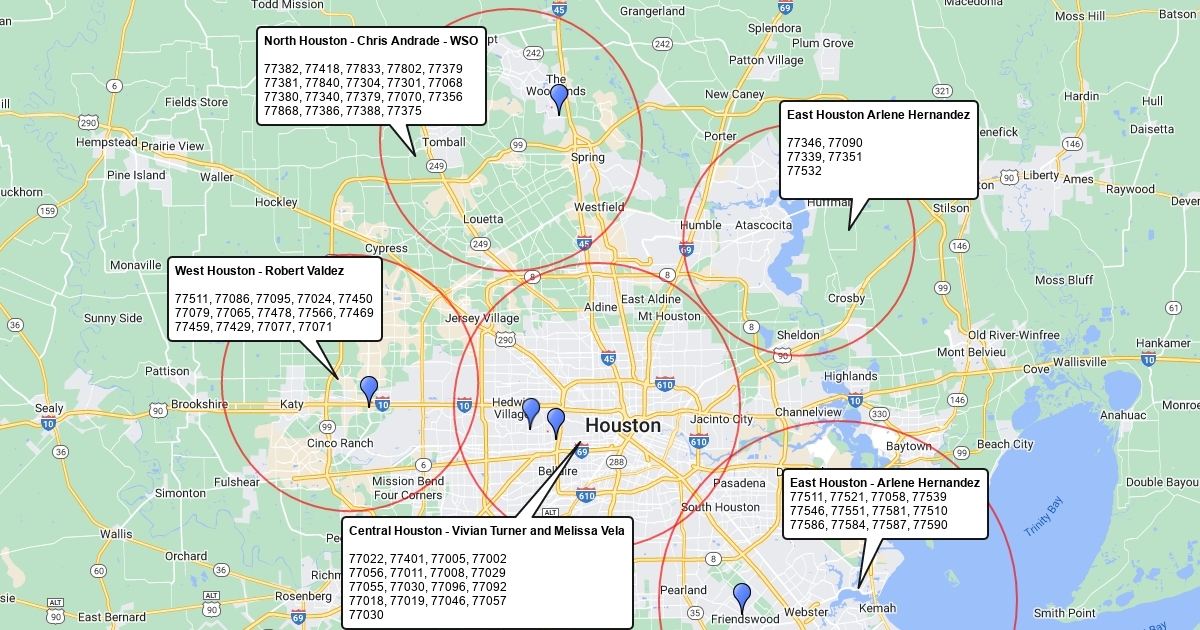Select the blue pin east of Katy
Screen dimensions: 1200x630
[369, 389]
